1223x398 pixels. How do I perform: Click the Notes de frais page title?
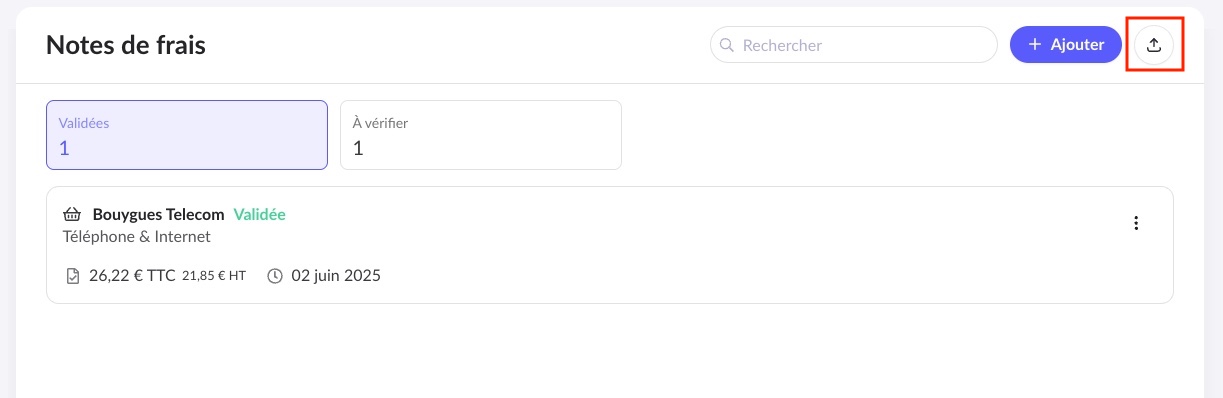pyautogui.click(x=126, y=45)
